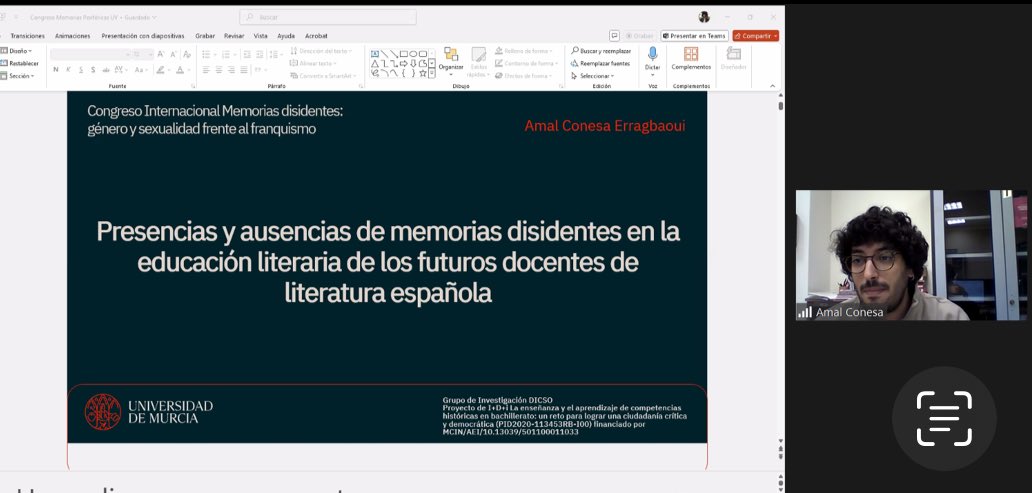1032x493 pixels.
Task: Open the Sección dropdown
Action: click(x=16, y=76)
